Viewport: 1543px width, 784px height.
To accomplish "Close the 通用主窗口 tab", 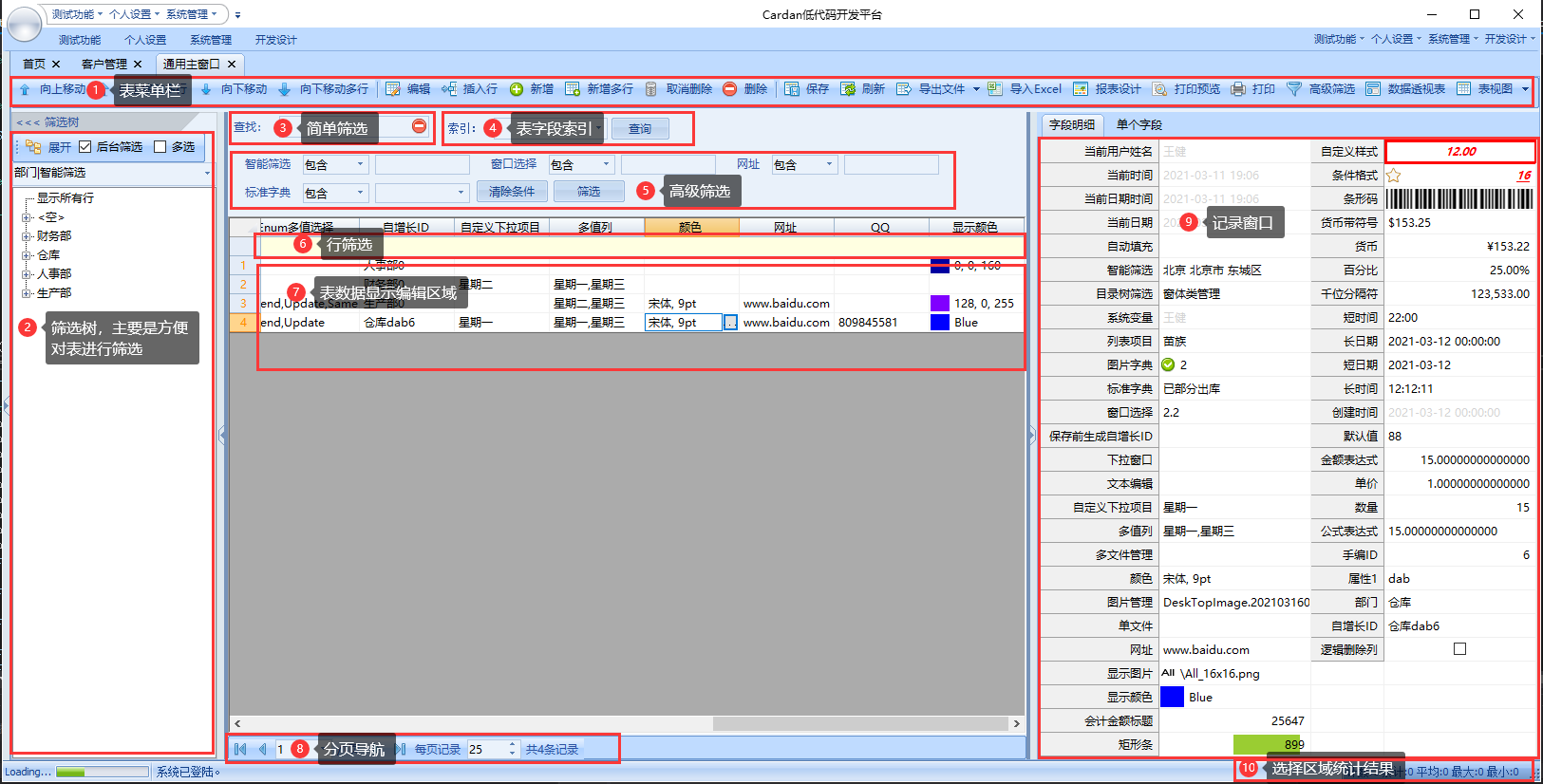I will click(x=232, y=64).
